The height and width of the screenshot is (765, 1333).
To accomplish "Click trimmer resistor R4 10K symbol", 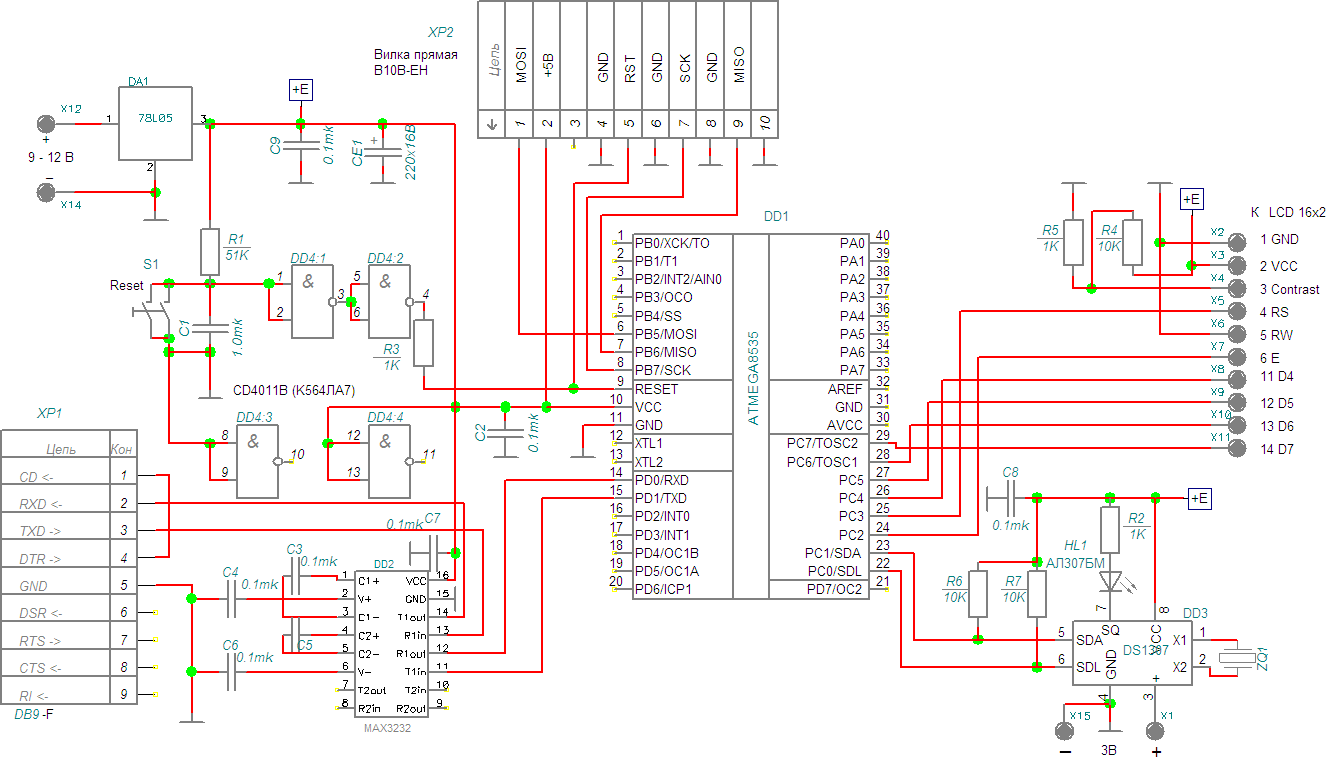I will (x=1132, y=242).
